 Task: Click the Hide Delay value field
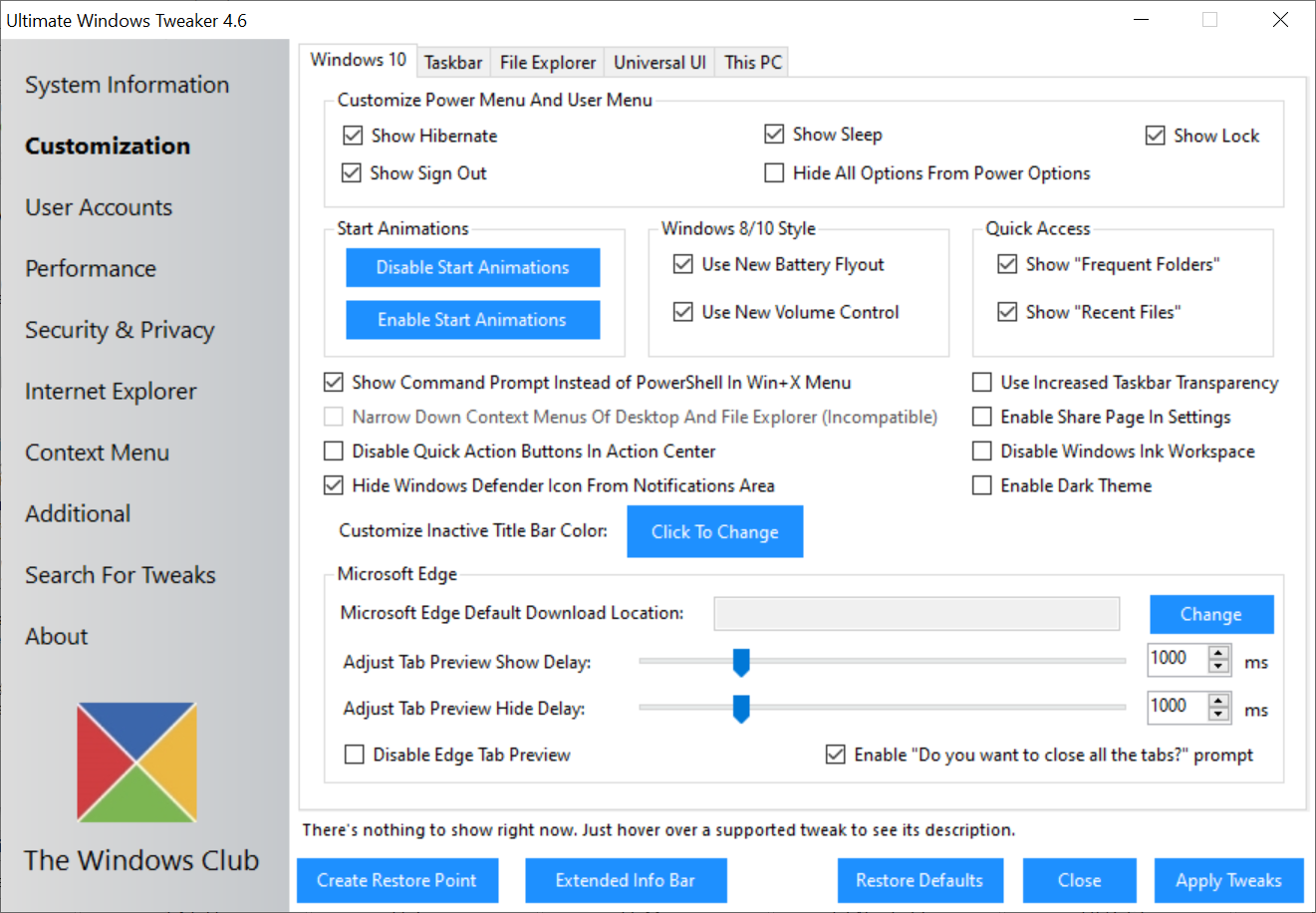(x=1178, y=706)
